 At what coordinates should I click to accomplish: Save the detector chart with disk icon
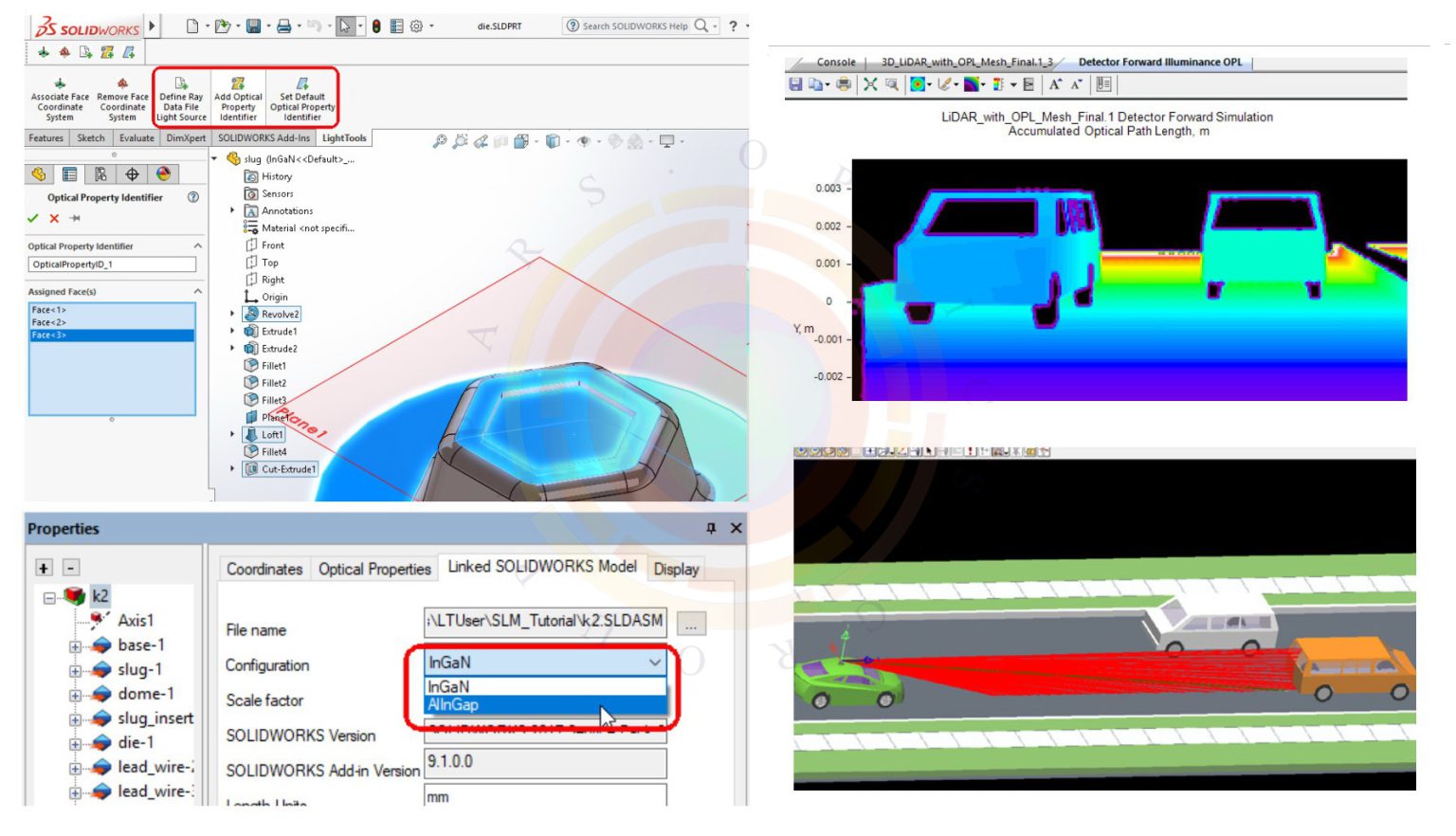(796, 84)
